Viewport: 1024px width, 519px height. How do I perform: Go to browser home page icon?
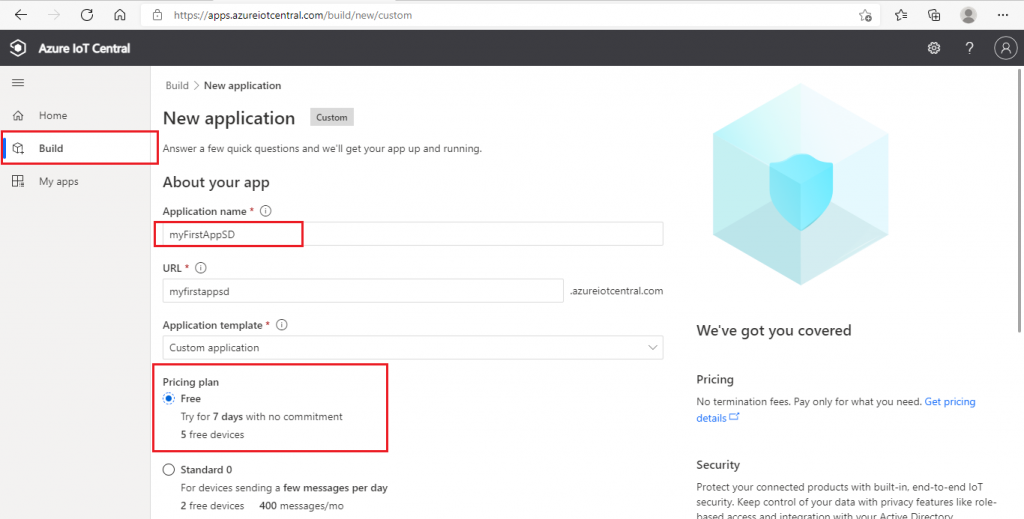point(120,15)
